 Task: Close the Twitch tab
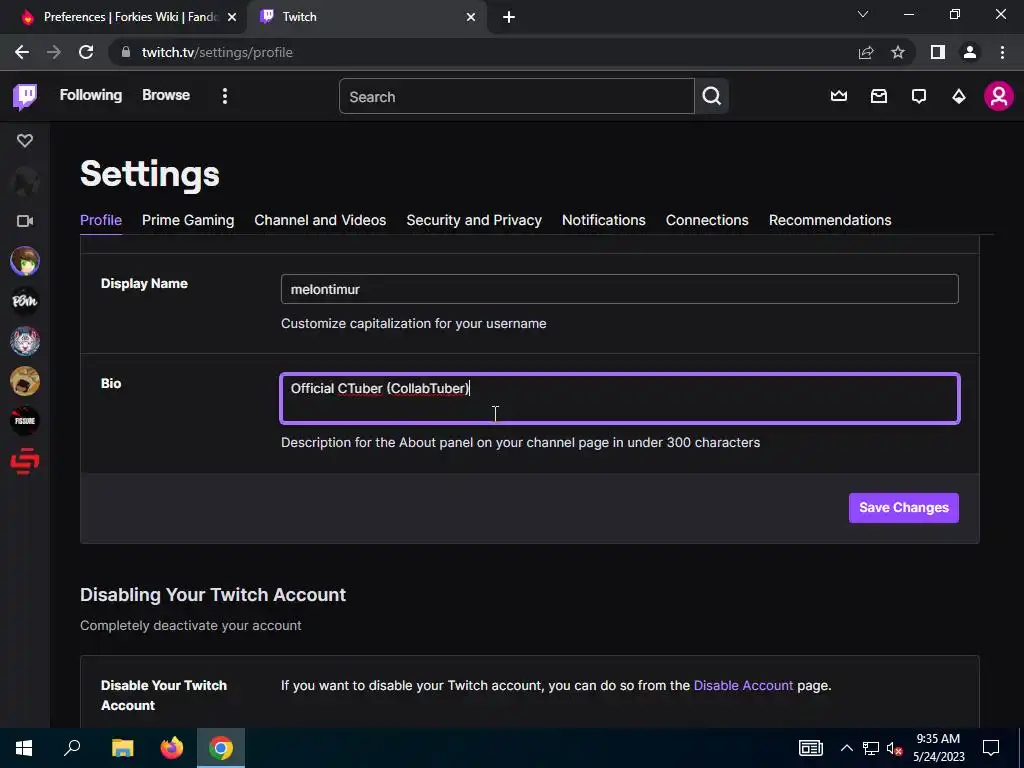pyautogui.click(x=471, y=17)
